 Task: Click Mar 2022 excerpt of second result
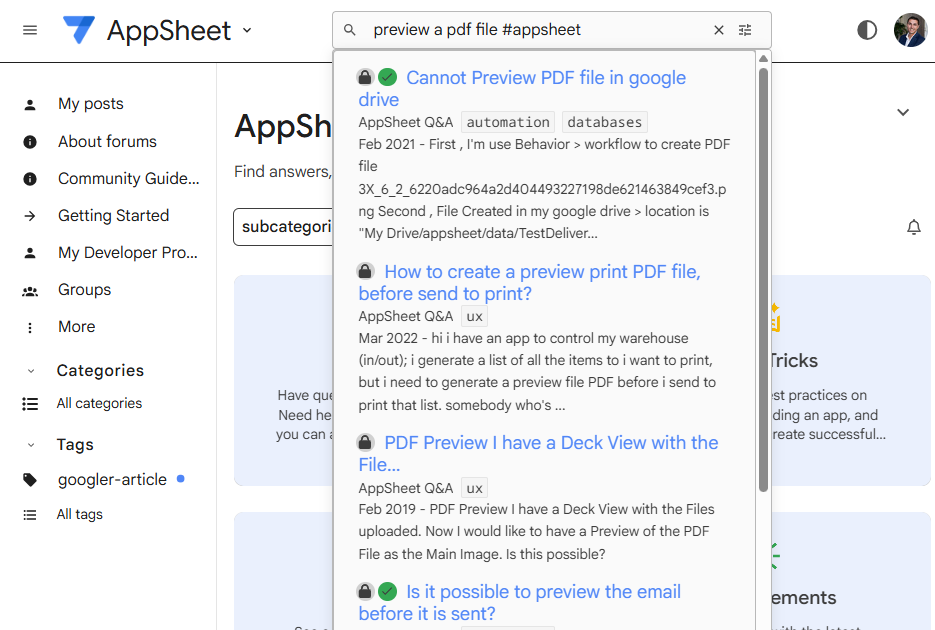coord(537,371)
